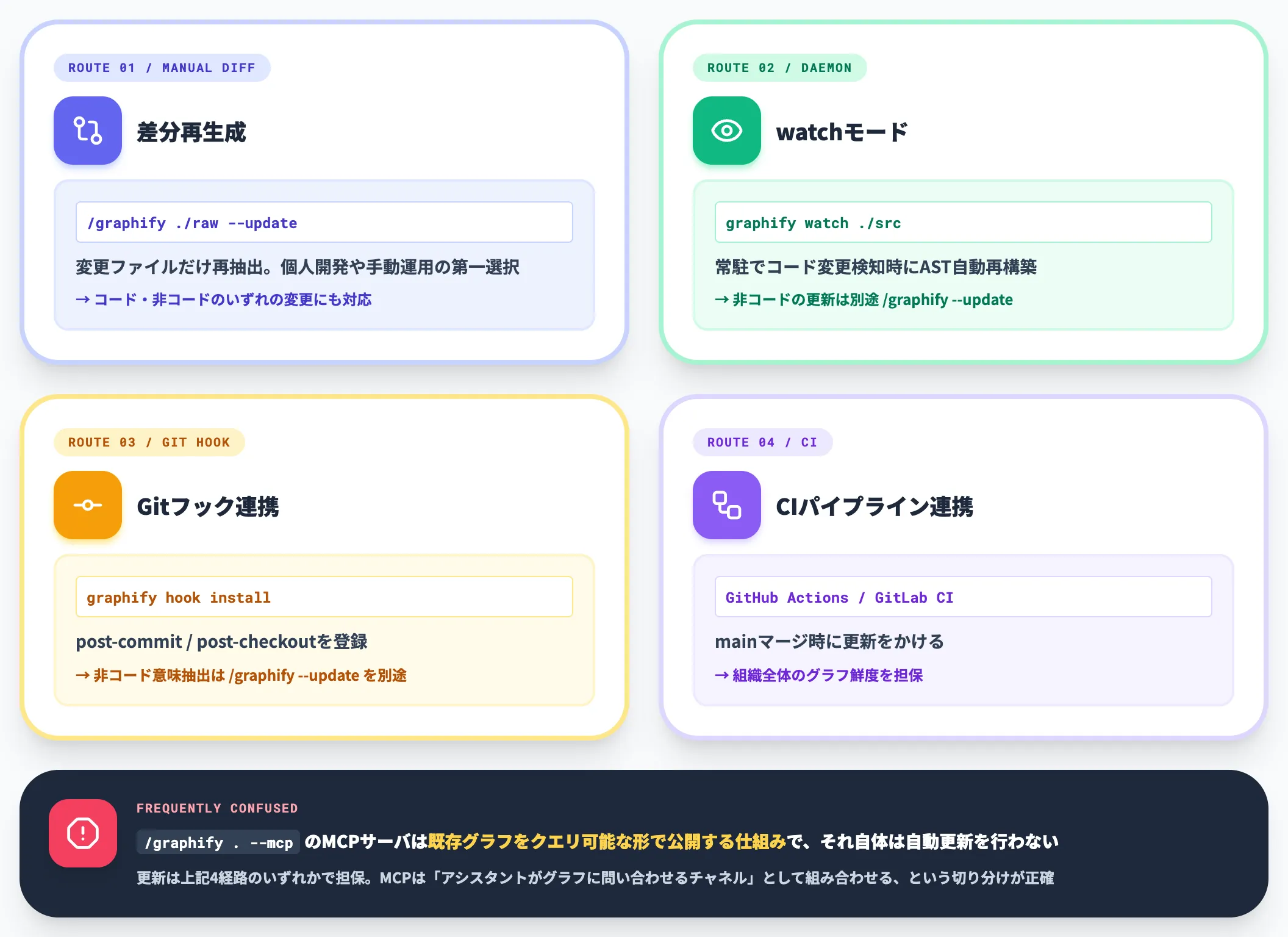1288x937 pixels.
Task: Click the green eye icon beside watchモード
Action: coord(727,131)
